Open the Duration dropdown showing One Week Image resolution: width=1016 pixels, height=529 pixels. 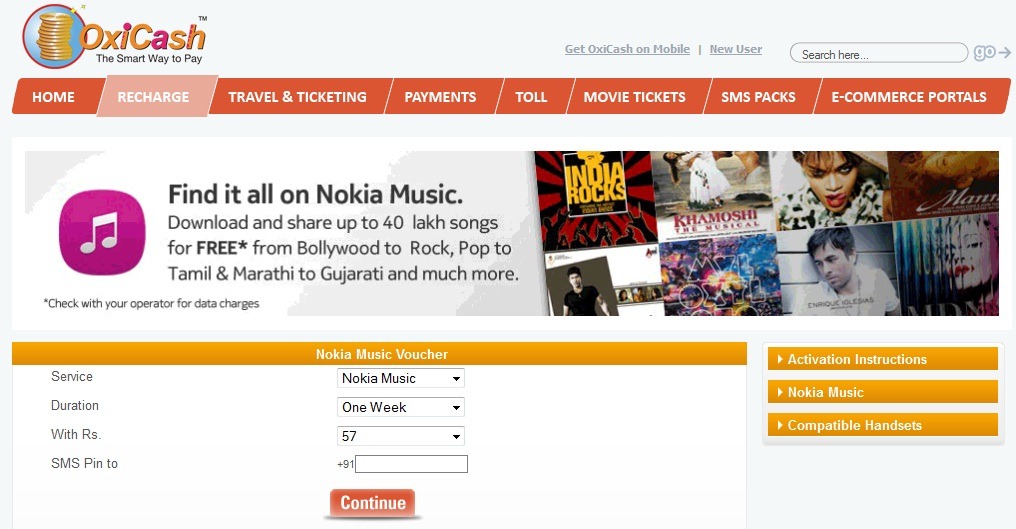coord(401,407)
